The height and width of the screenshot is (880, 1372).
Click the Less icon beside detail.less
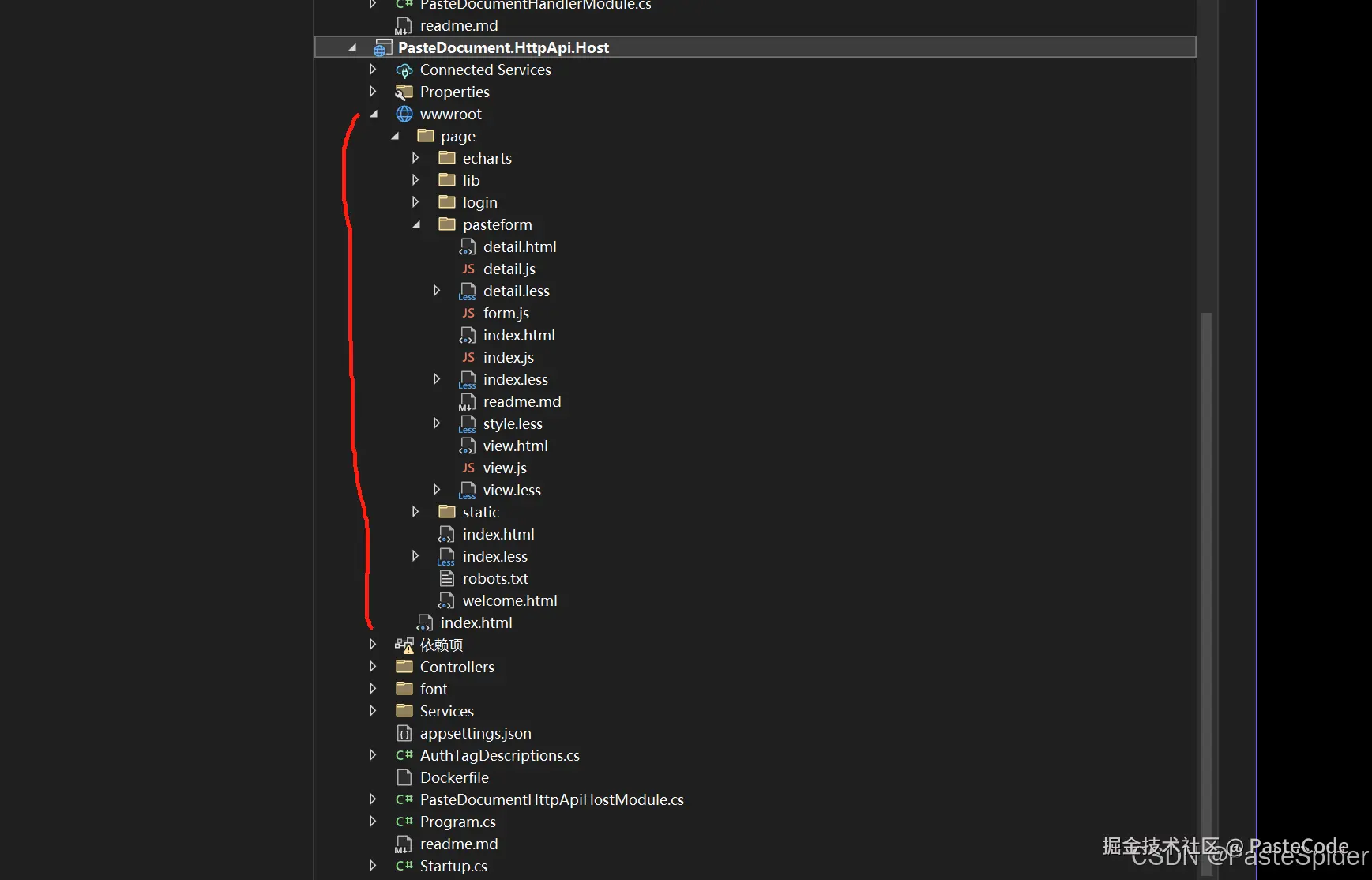468,291
